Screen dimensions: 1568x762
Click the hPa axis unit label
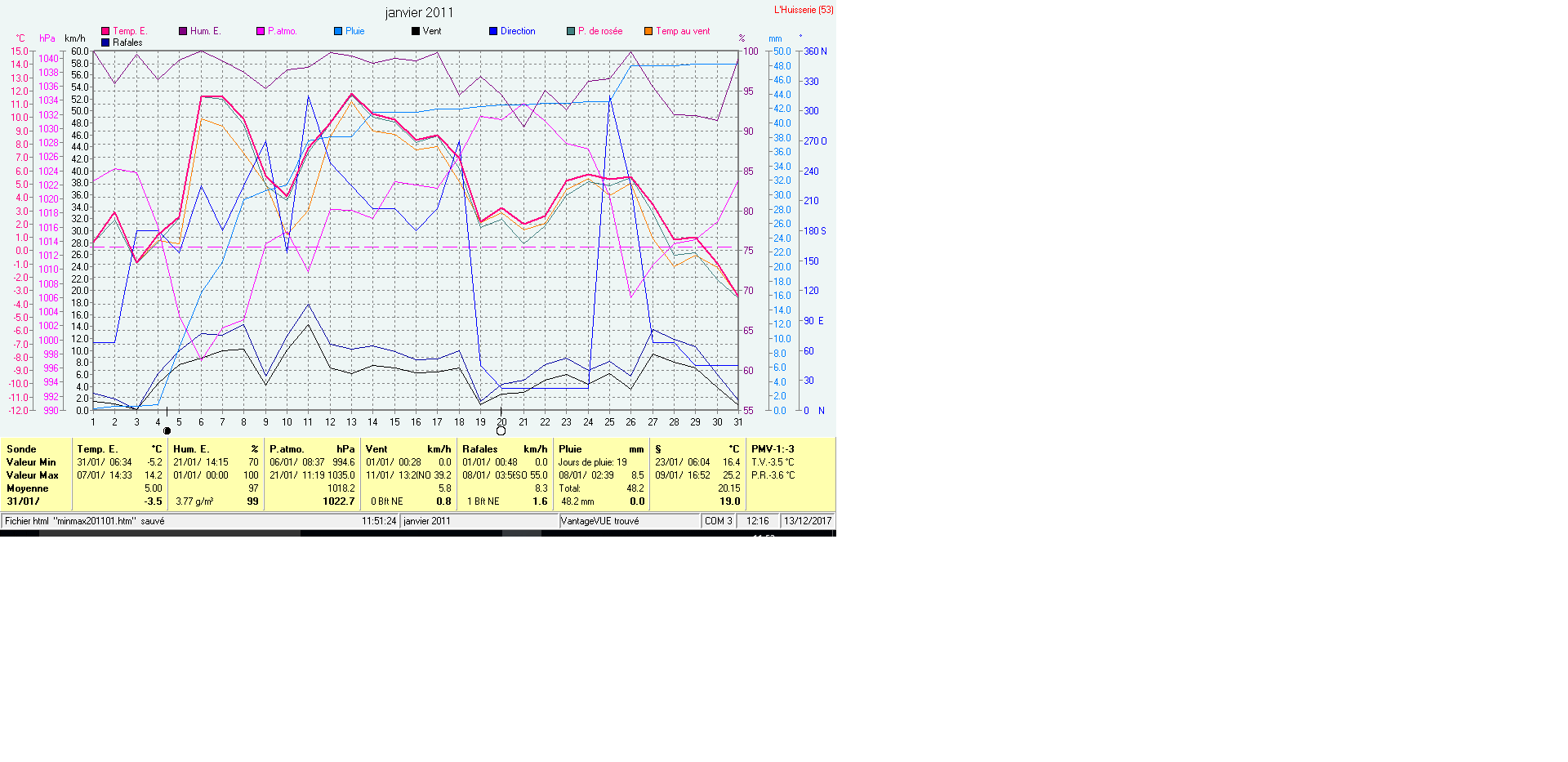47,38
